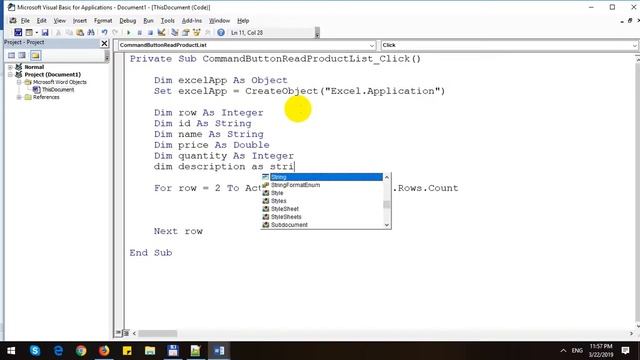Open the Edit menu
Screen dimensions: 640x360
tap(41, 20)
